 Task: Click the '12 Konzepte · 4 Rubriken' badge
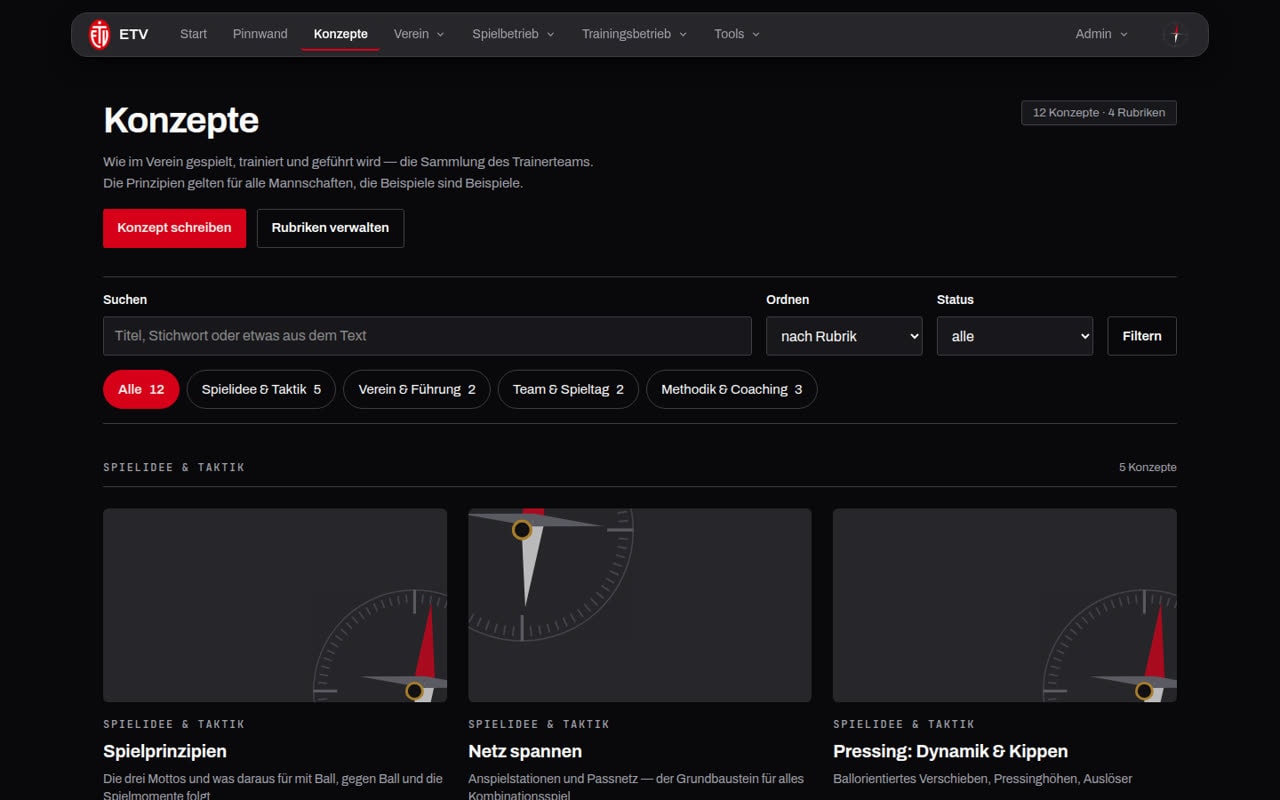tap(1099, 113)
